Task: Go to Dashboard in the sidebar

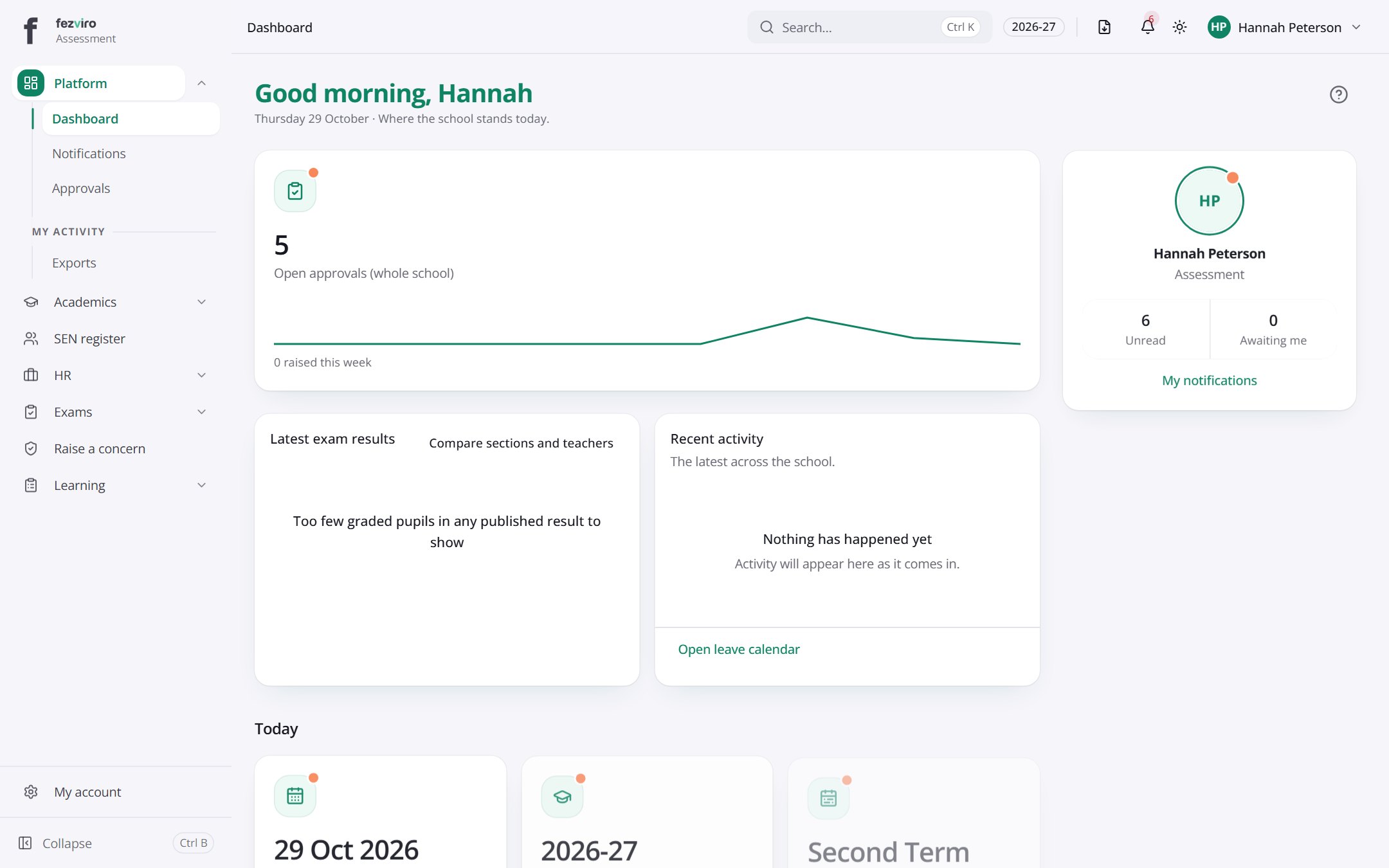Action: coord(131,119)
